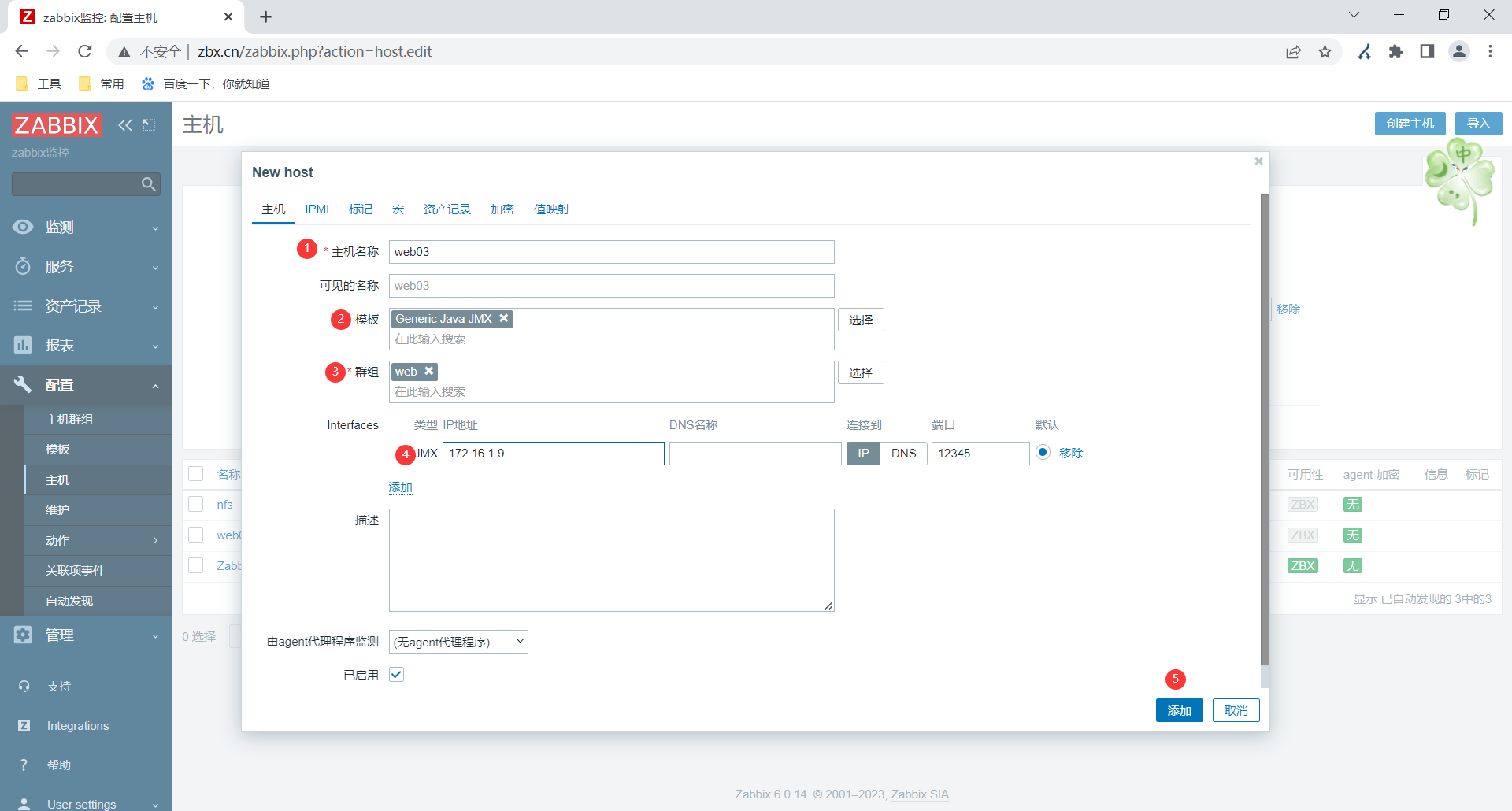The width and height of the screenshot is (1512, 811).
Task: Click the dialog vertical scrollbar
Action: click(1265, 430)
